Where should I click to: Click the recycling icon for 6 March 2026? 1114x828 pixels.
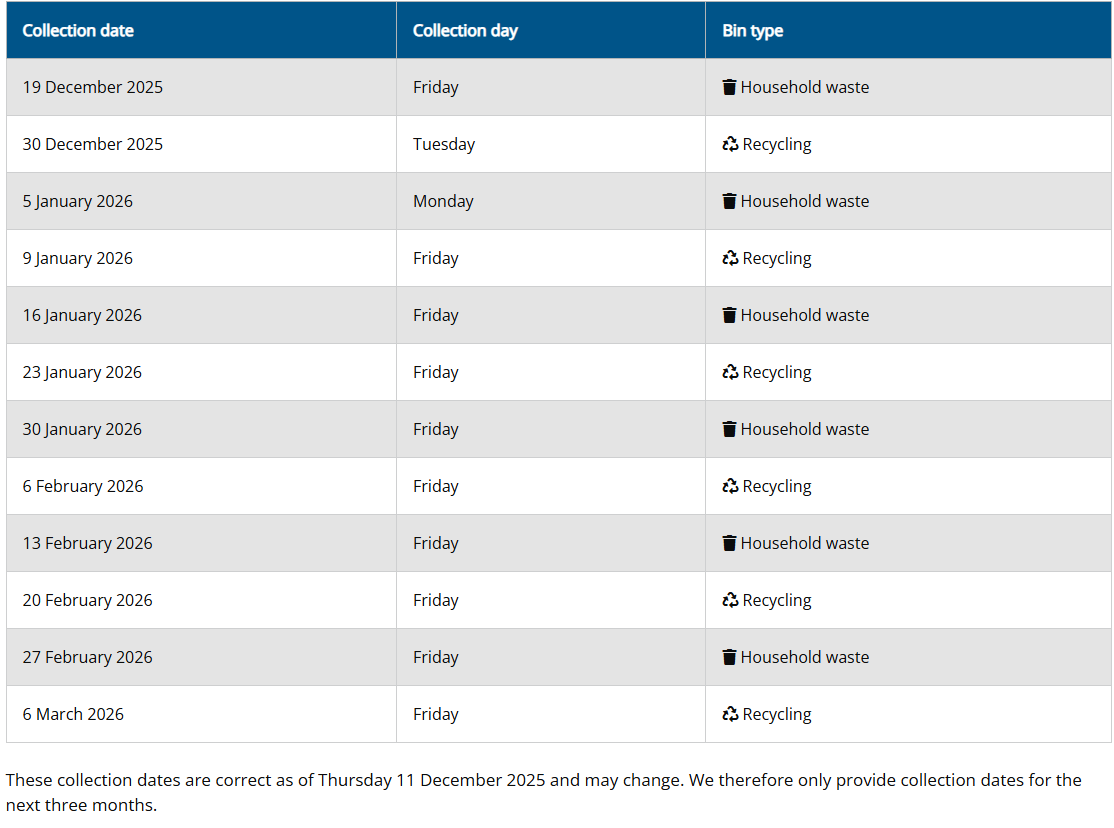[x=730, y=714]
